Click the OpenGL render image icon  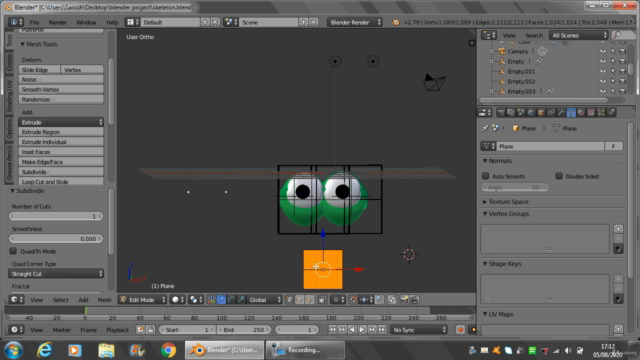tap(404, 300)
